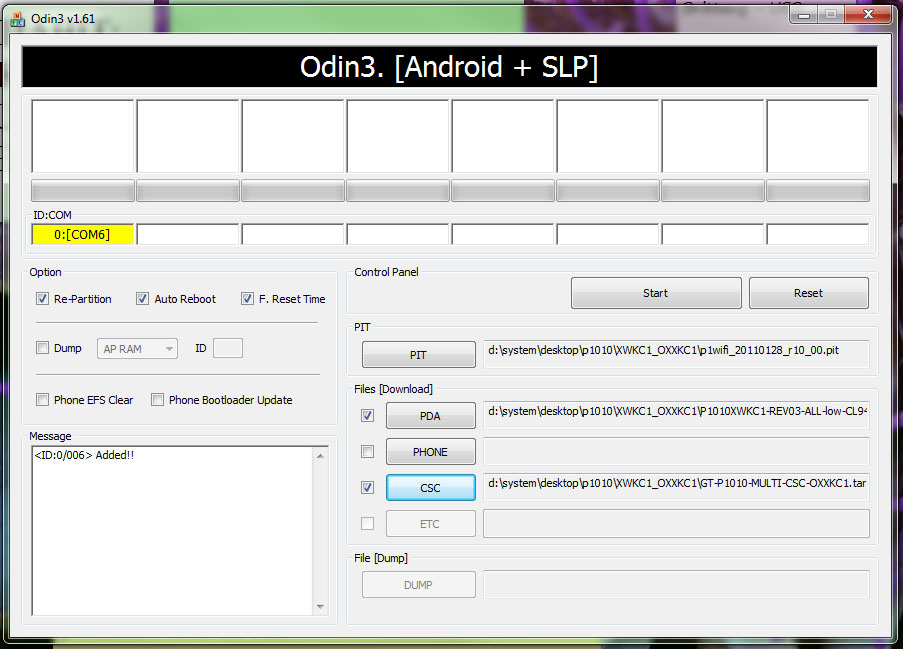903x649 pixels.
Task: Click the Reset button
Action: point(808,293)
